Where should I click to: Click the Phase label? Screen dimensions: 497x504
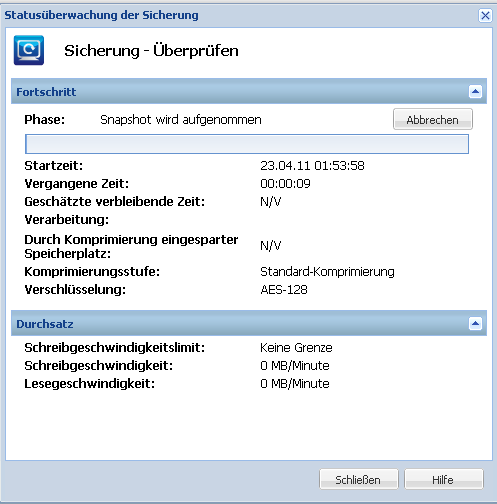pyautogui.click(x=45, y=120)
